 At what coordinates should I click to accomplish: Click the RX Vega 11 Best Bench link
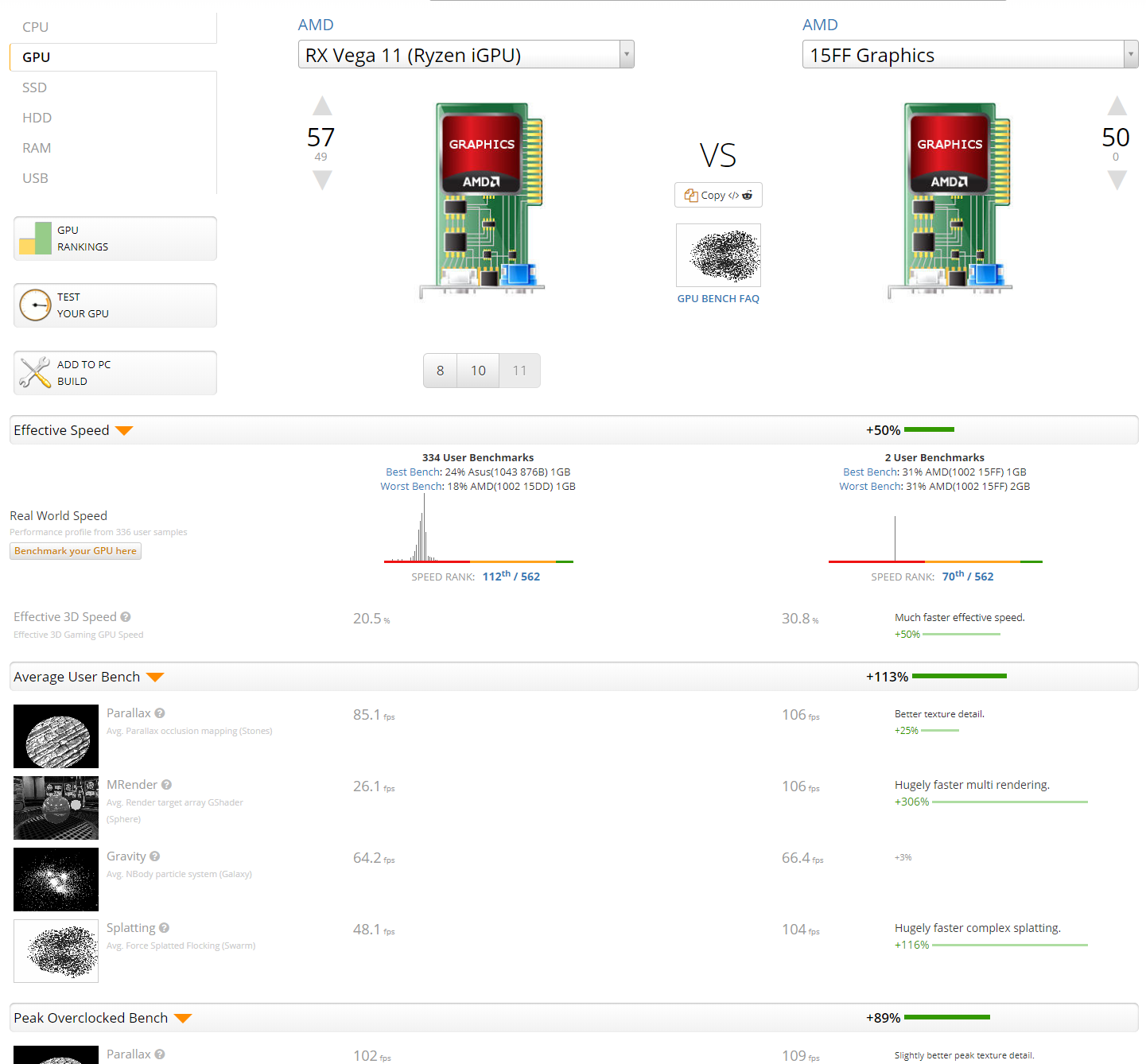414,472
